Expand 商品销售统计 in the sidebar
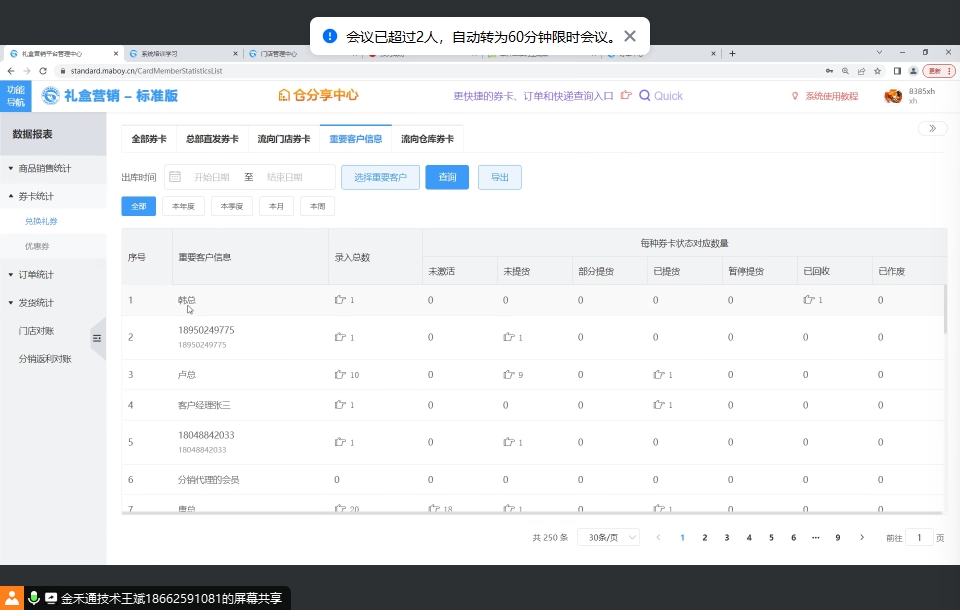Viewport: 960px width, 610px height. pyautogui.click(x=44, y=168)
